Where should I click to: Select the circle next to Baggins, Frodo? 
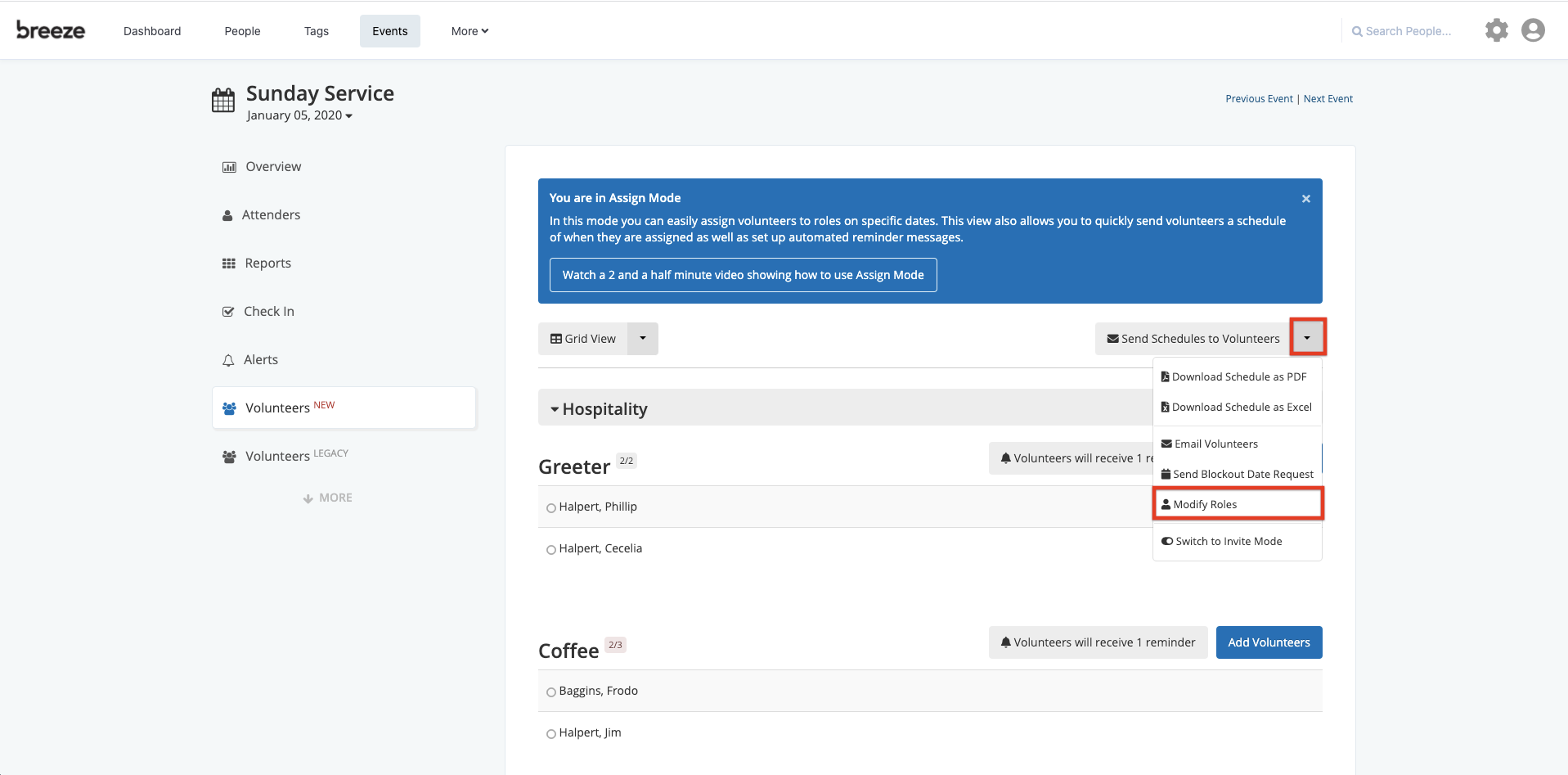(x=551, y=692)
